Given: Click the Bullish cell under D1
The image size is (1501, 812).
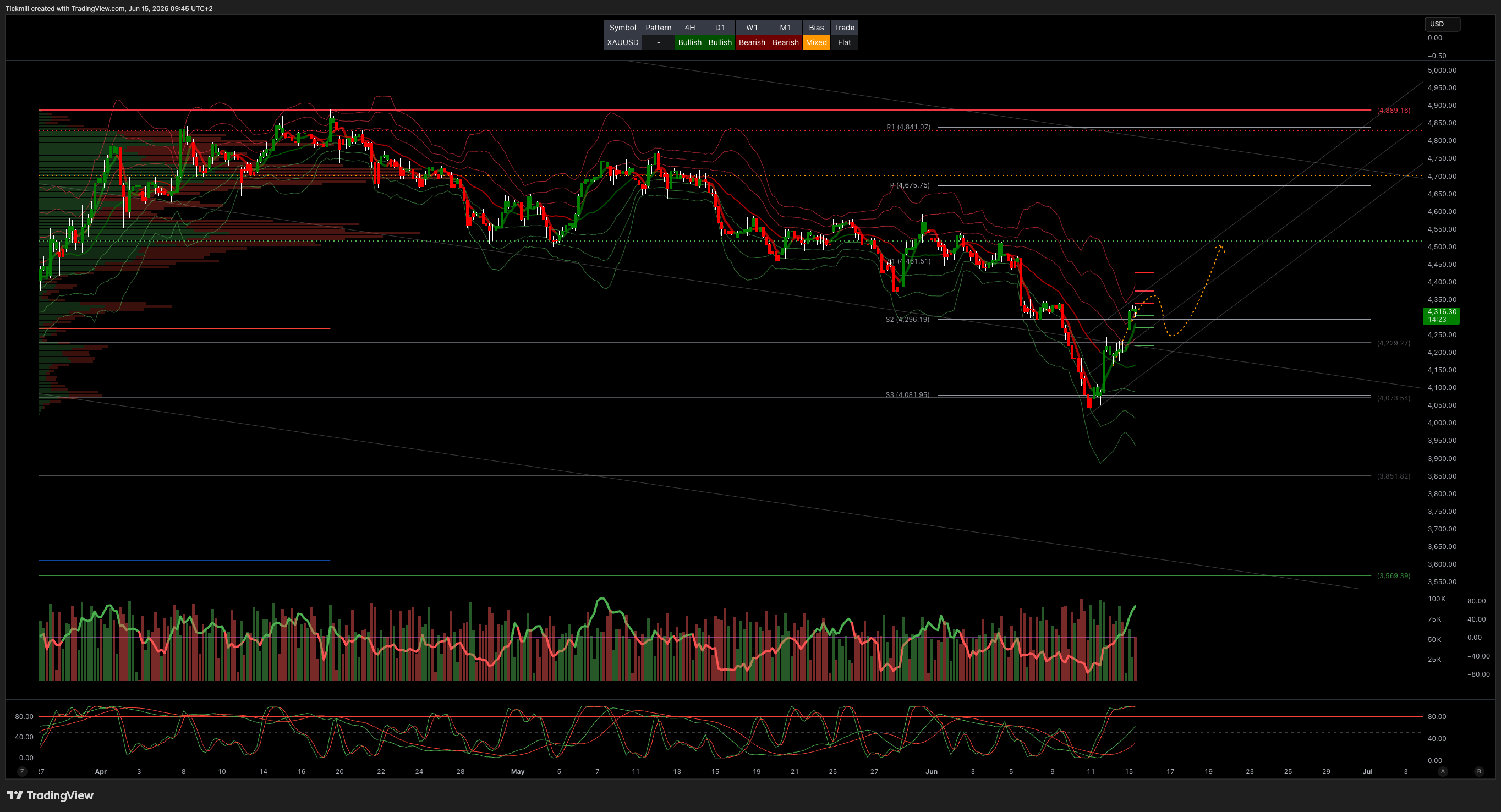Looking at the screenshot, I should 720,42.
